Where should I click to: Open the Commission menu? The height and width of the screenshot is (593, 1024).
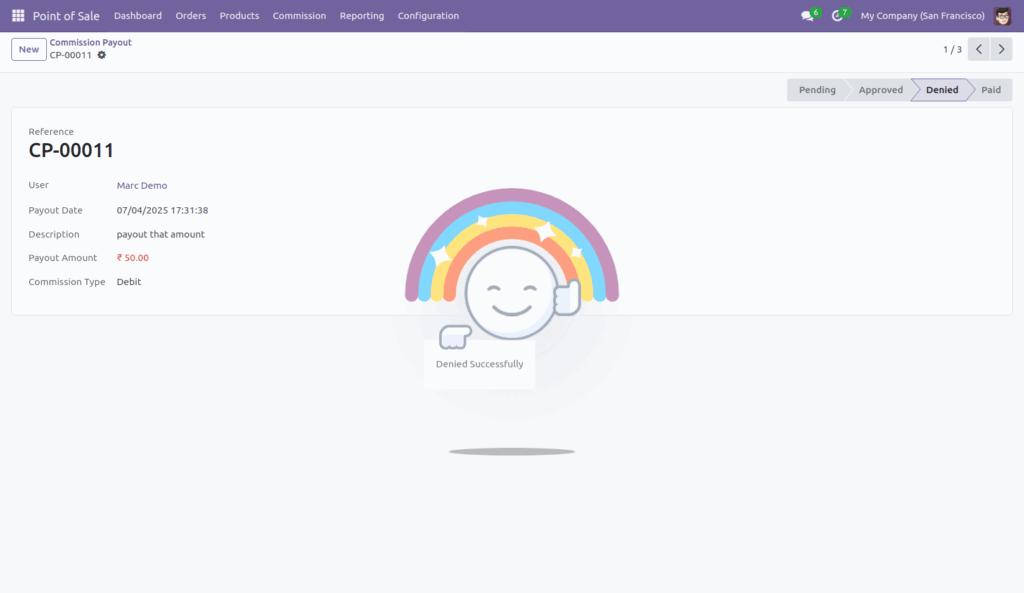299,15
